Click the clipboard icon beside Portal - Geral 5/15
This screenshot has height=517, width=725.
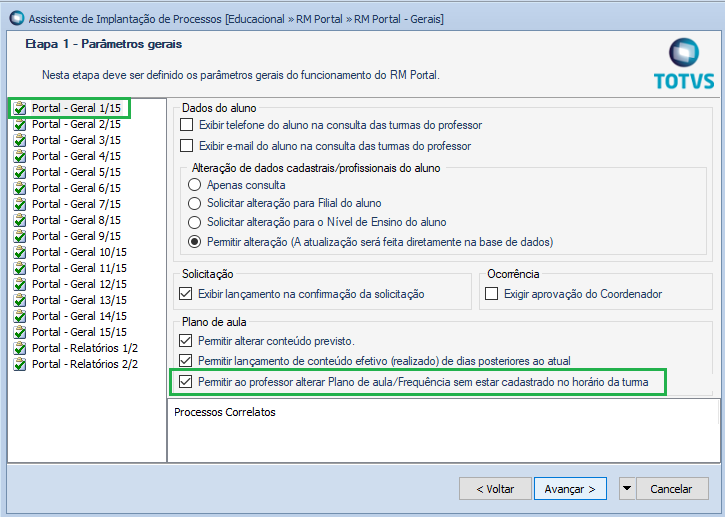(20, 172)
